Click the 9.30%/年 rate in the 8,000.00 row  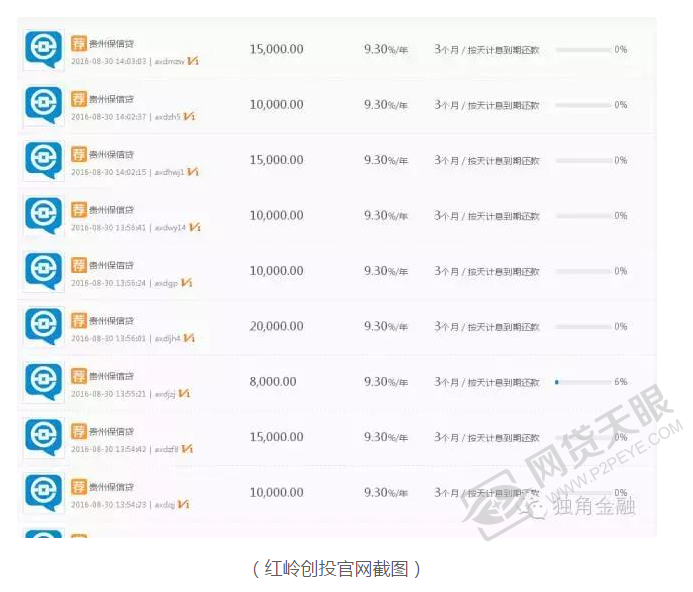click(x=386, y=382)
